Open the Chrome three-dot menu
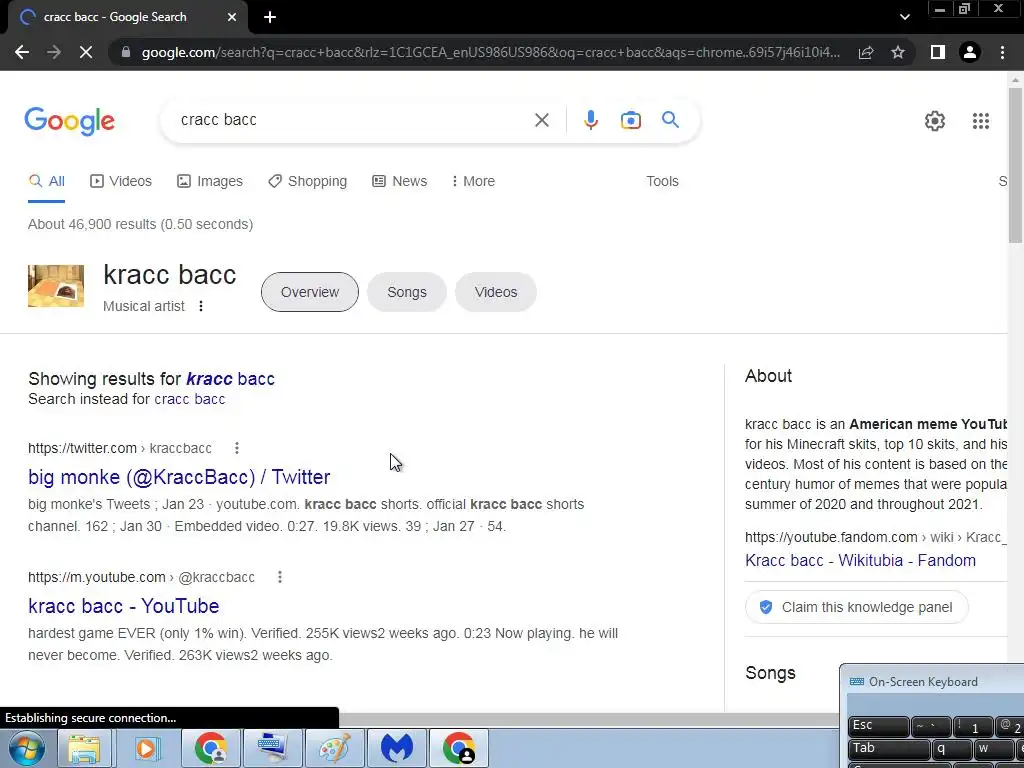Viewport: 1024px width, 768px height. pyautogui.click(x=1002, y=52)
